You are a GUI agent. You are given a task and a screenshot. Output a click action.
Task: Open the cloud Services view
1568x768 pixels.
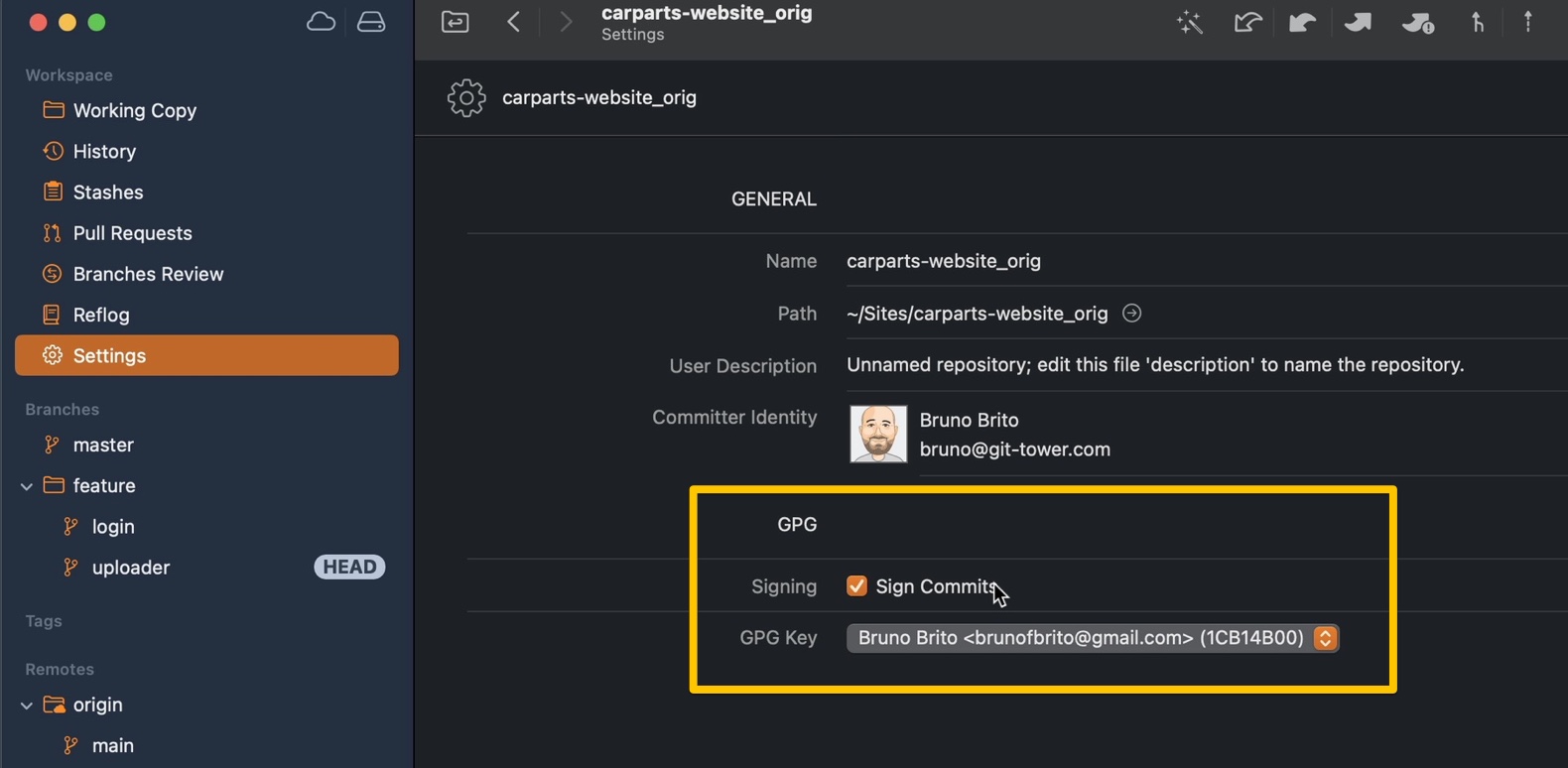pos(321,22)
